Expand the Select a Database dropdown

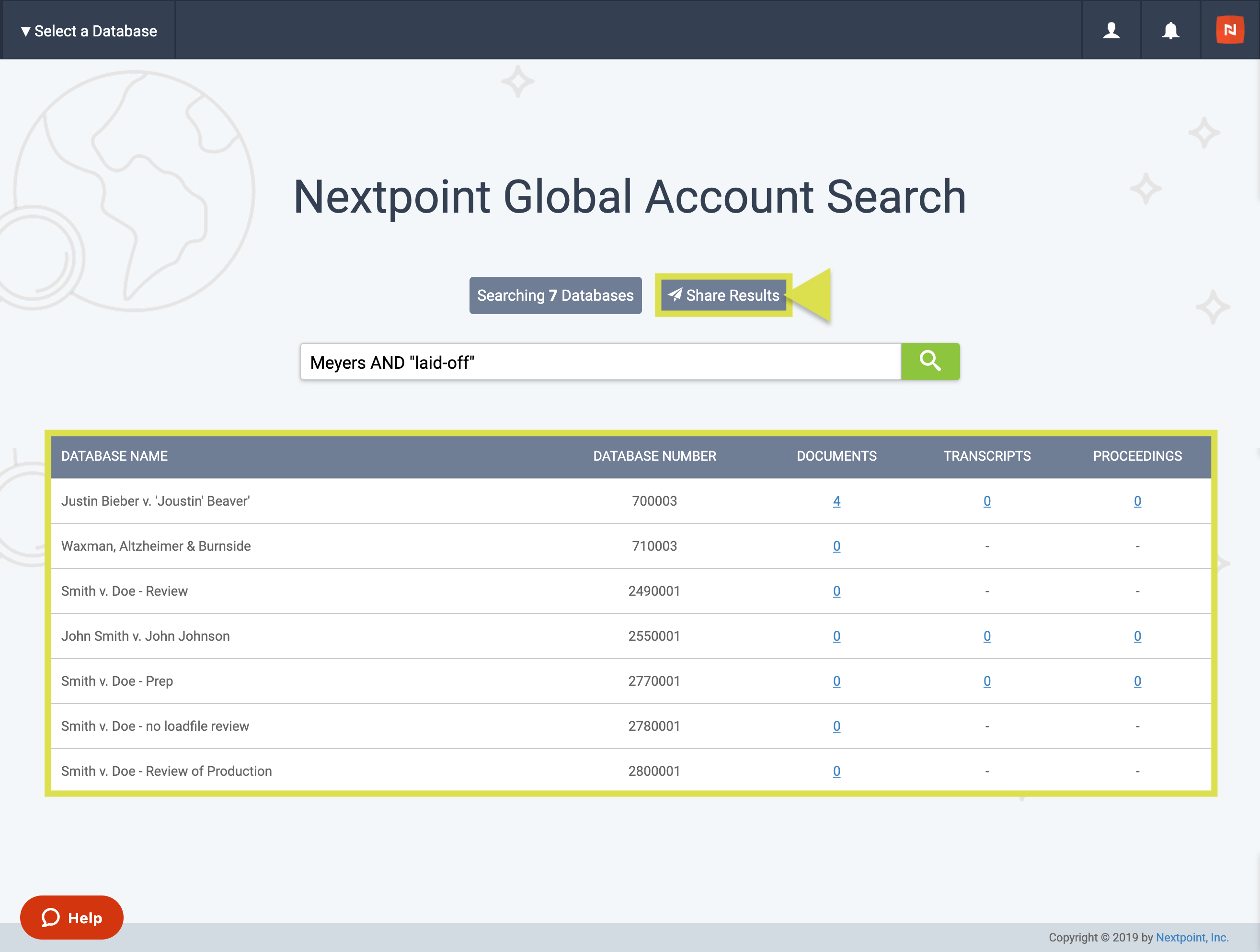click(89, 31)
